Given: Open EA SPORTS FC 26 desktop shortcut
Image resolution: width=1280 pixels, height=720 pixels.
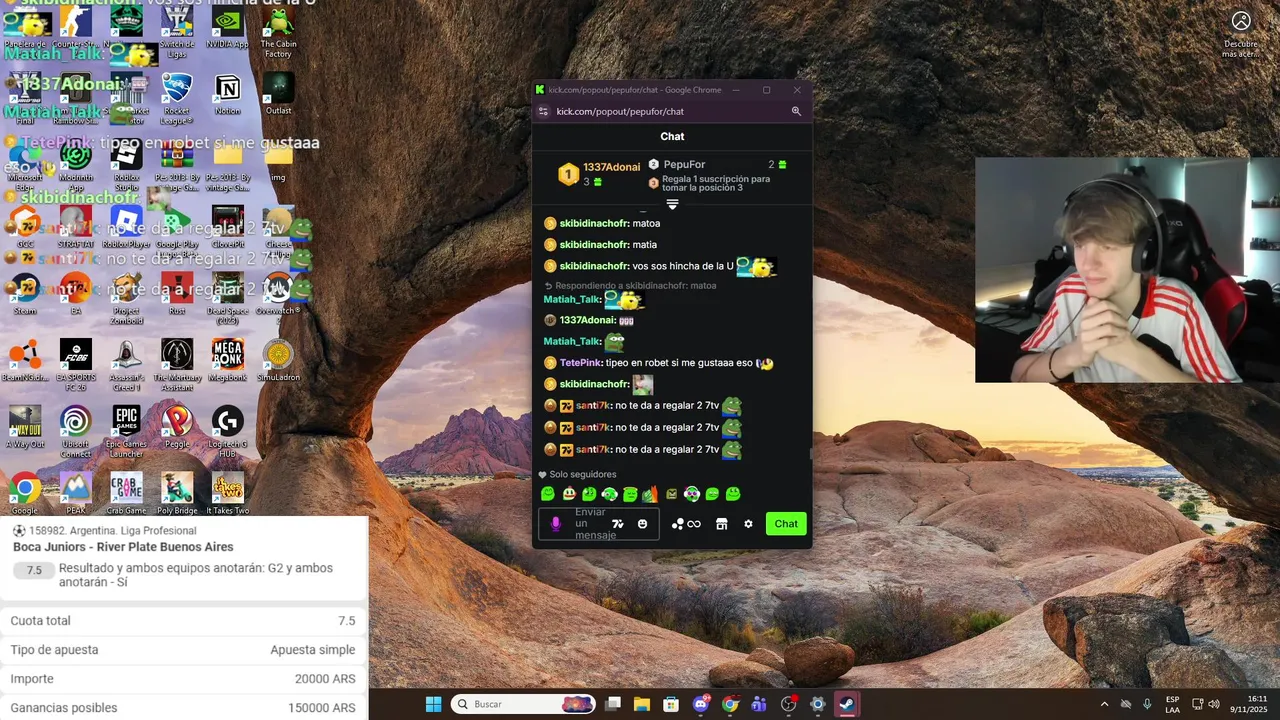Looking at the screenshot, I should tap(76, 364).
